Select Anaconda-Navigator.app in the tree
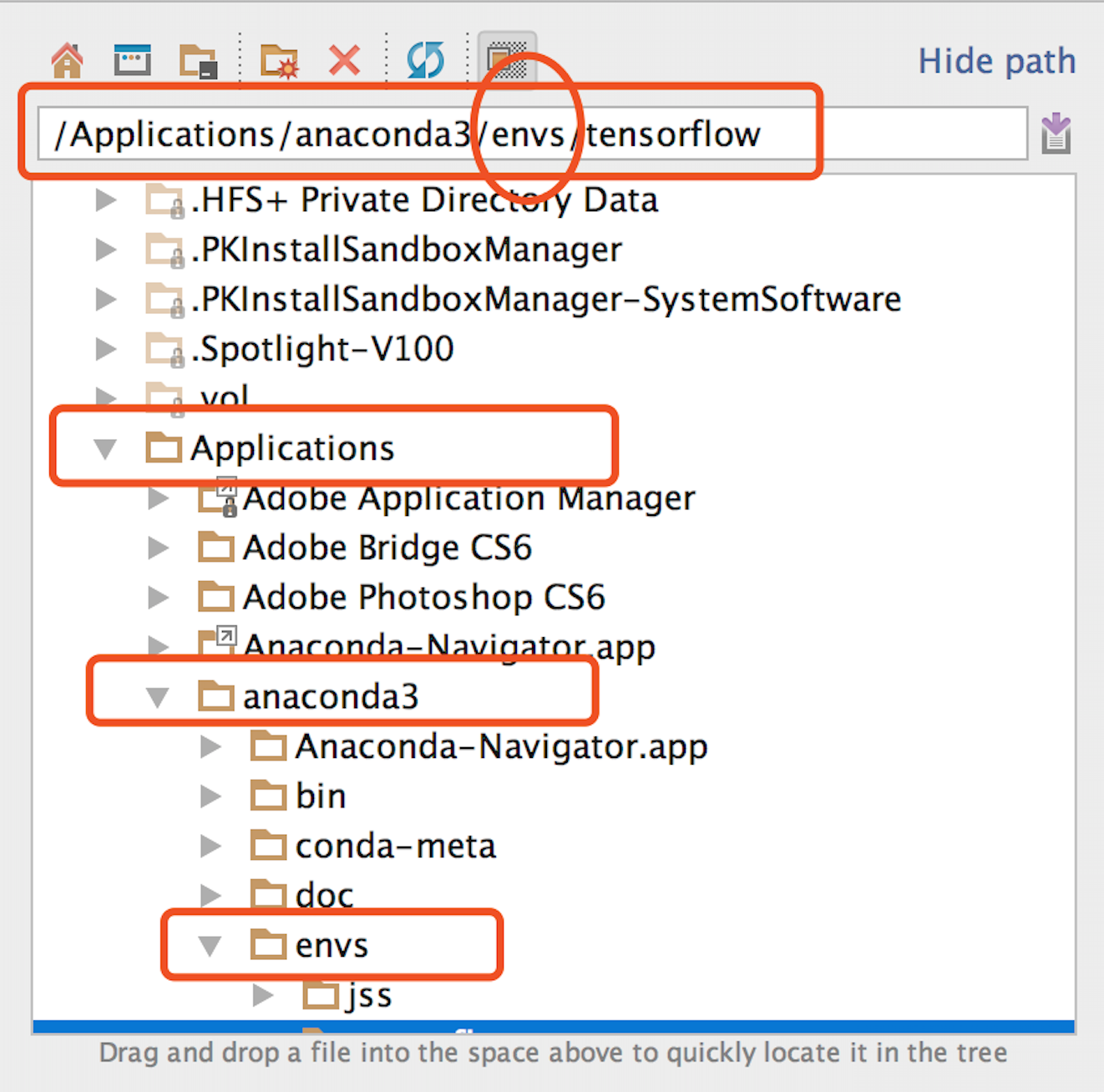The width and height of the screenshot is (1104, 1092). click(499, 746)
